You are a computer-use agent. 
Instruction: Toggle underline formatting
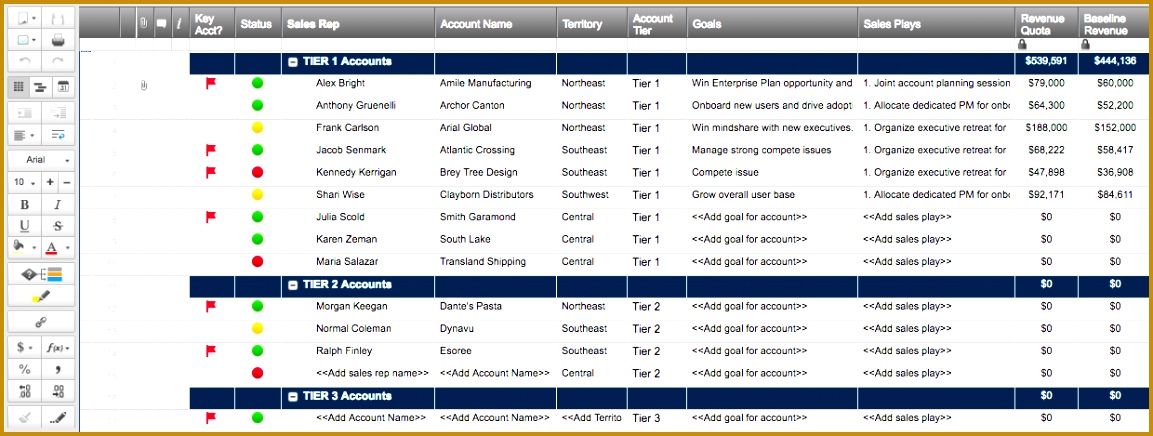tap(24, 226)
